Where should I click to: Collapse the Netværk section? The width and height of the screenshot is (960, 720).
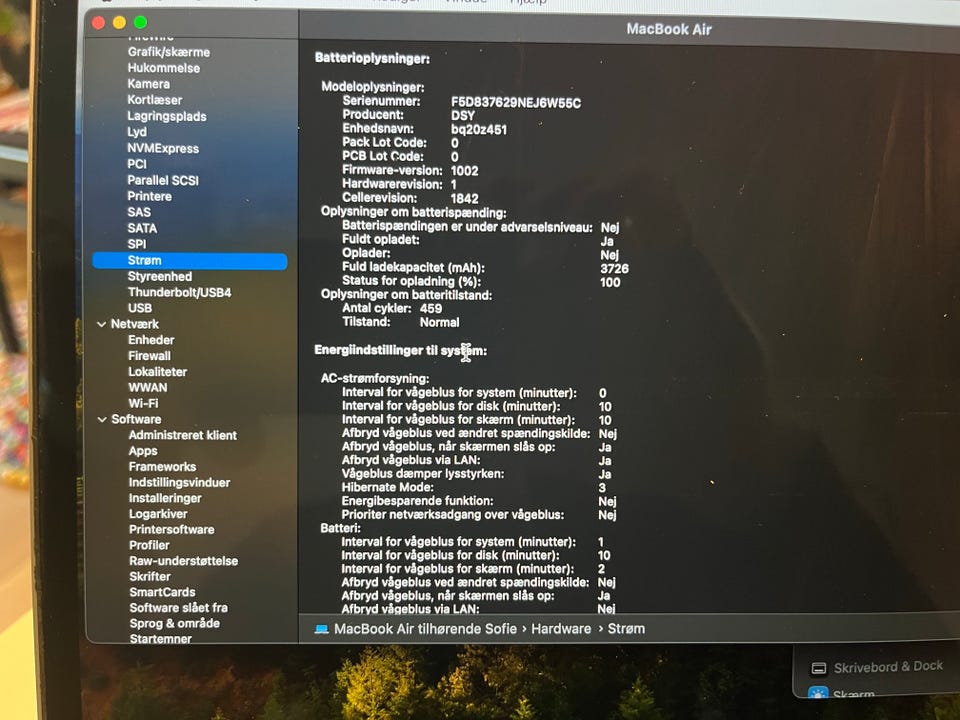(102, 324)
